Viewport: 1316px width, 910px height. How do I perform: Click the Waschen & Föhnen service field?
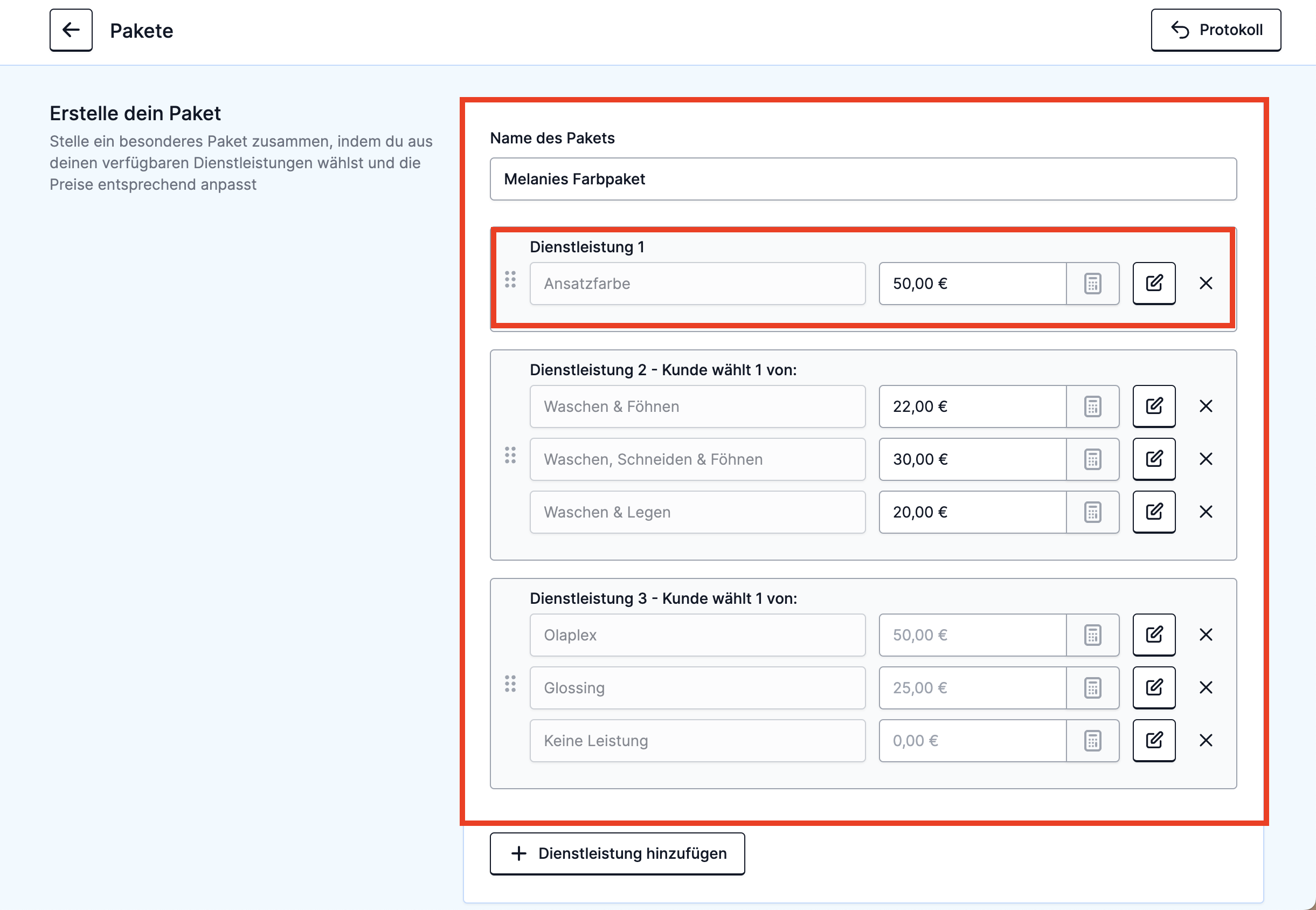coord(698,406)
